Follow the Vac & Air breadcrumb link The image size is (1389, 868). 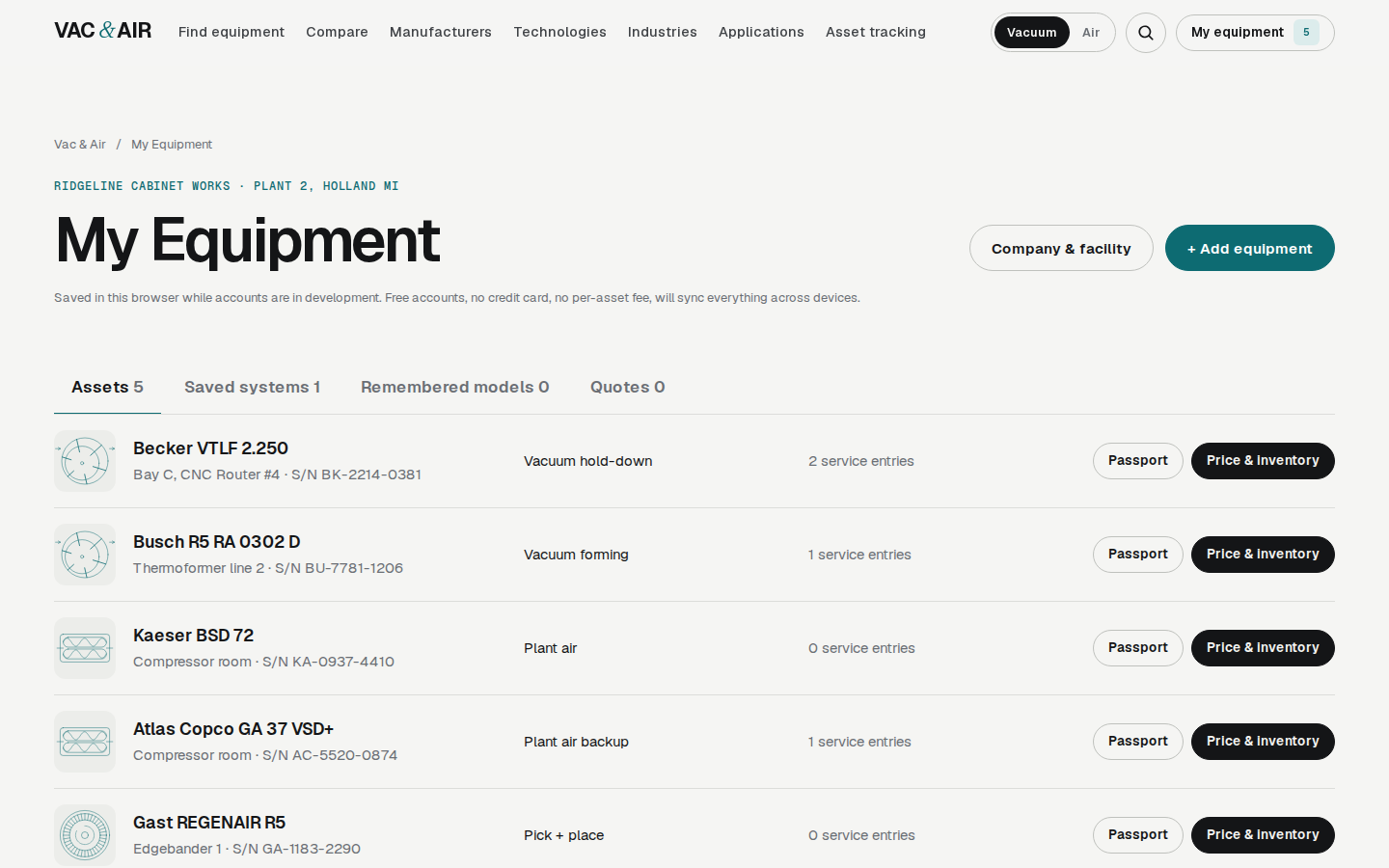(80, 145)
